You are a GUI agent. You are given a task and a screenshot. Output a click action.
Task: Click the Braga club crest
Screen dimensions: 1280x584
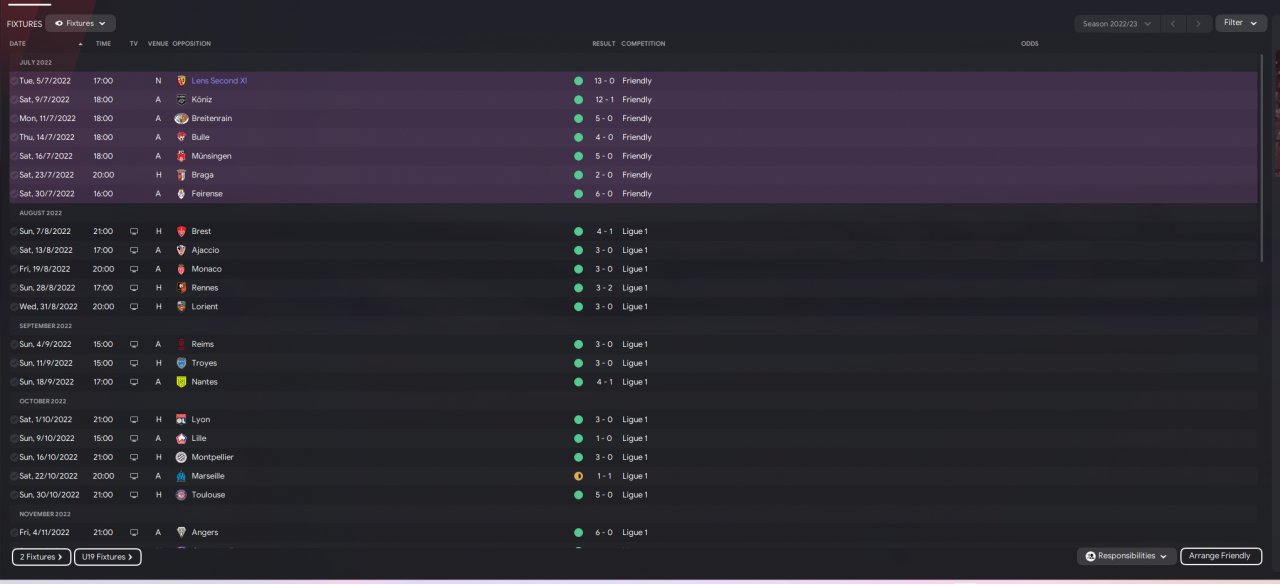(181, 175)
